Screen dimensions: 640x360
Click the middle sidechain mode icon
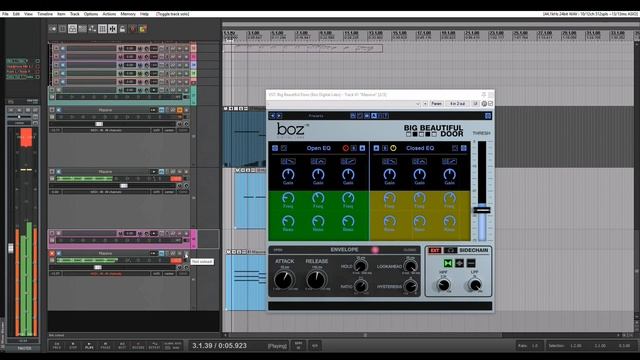click(459, 263)
